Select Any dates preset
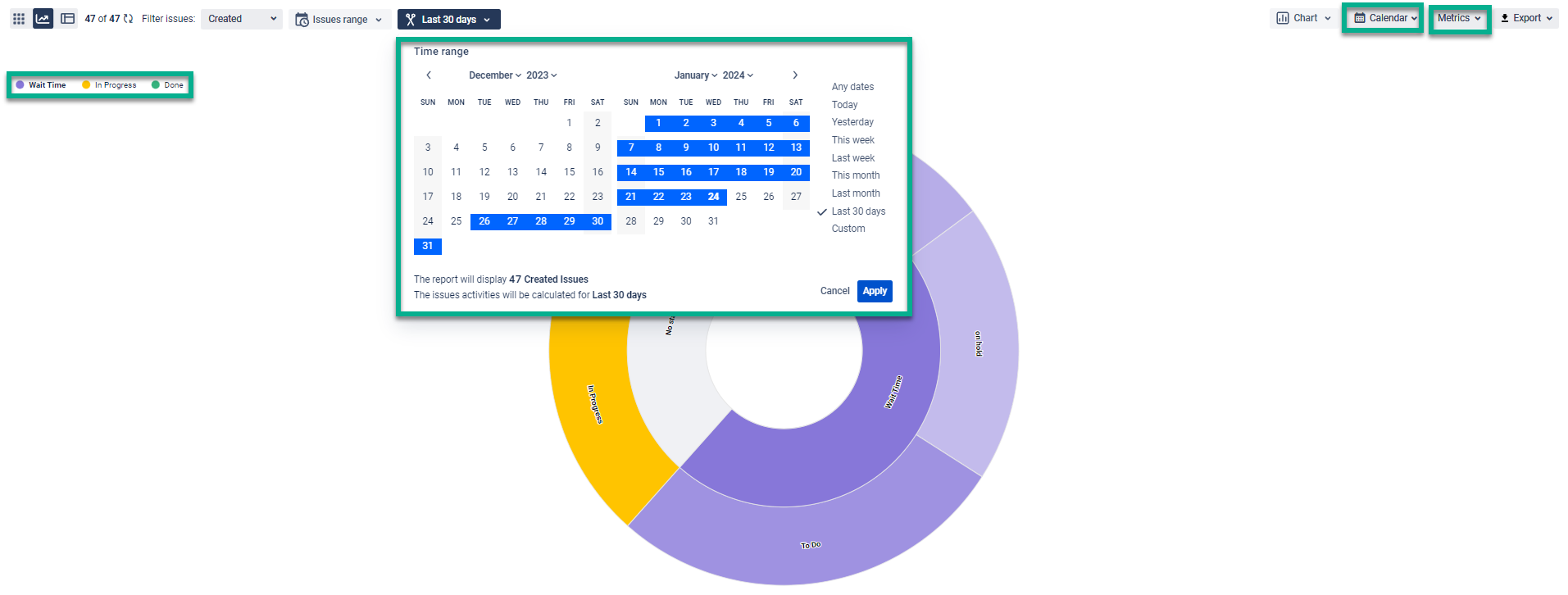This screenshot has height=595, width=1568. point(852,87)
